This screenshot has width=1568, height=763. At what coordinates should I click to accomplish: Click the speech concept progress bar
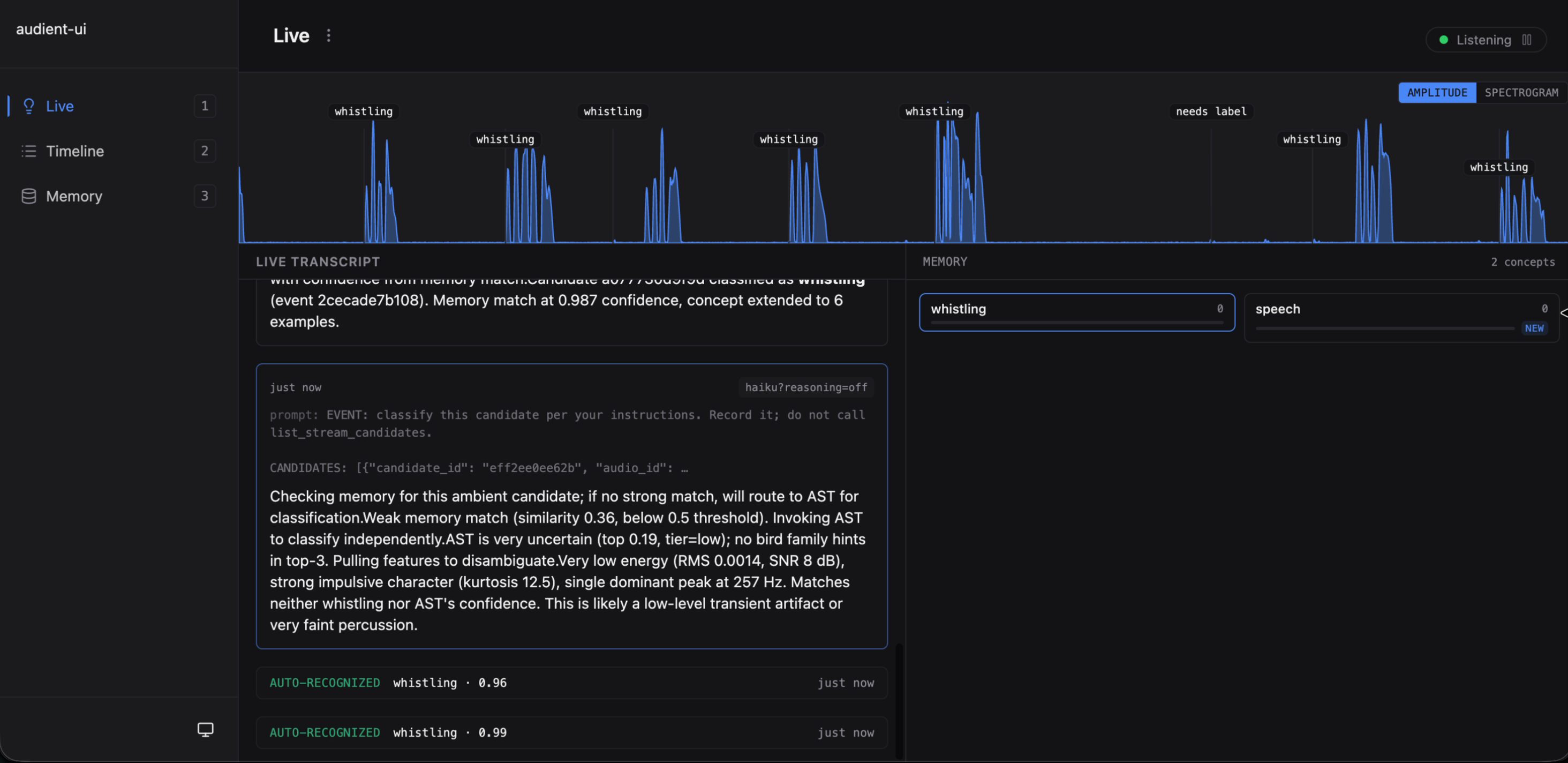(x=1385, y=328)
